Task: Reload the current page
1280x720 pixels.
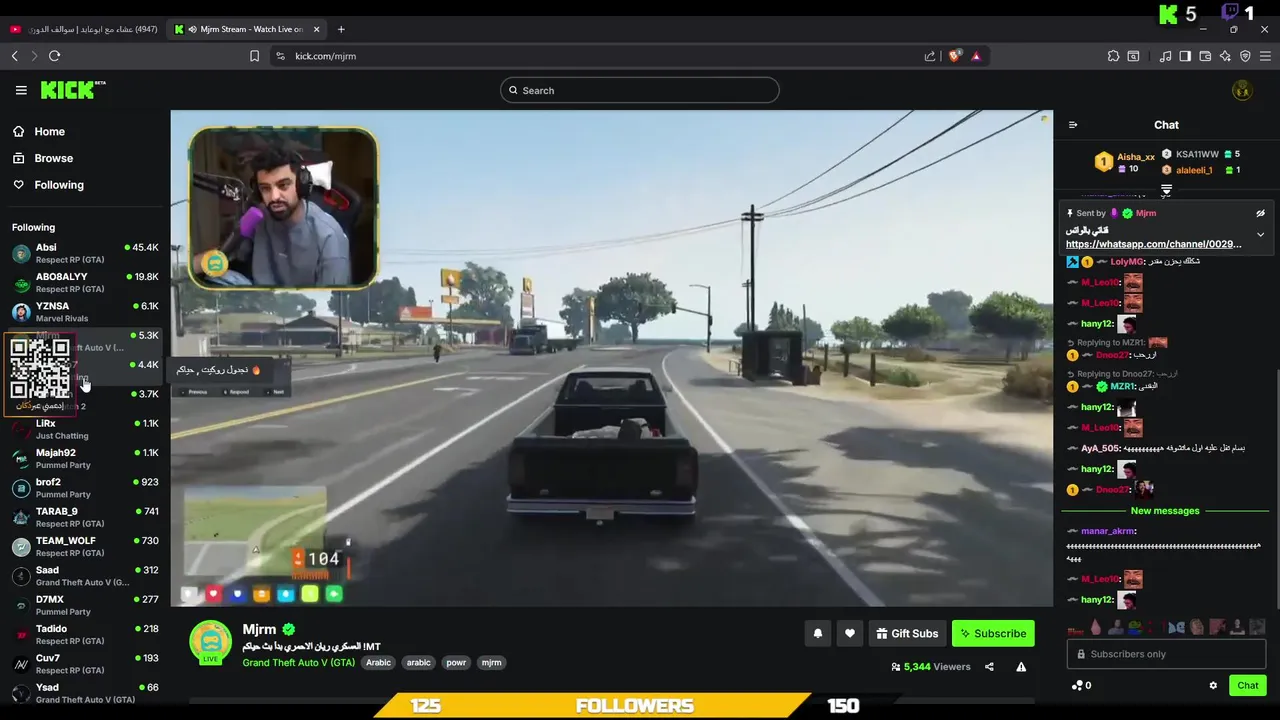Action: click(x=55, y=56)
